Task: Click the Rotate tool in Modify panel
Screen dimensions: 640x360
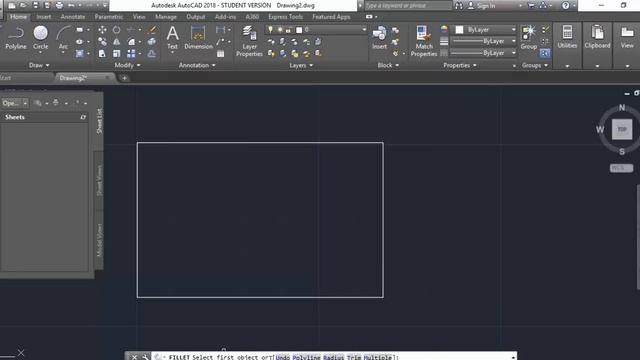Action: [x=116, y=30]
